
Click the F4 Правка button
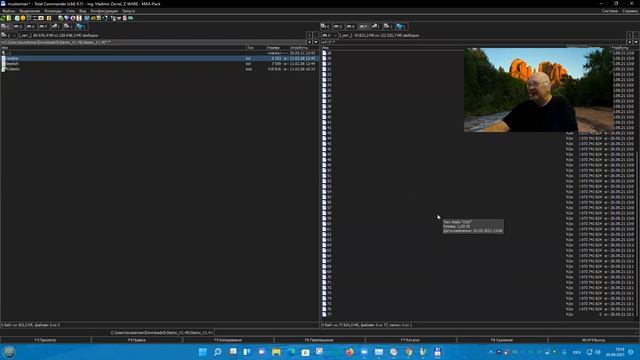coord(137,340)
